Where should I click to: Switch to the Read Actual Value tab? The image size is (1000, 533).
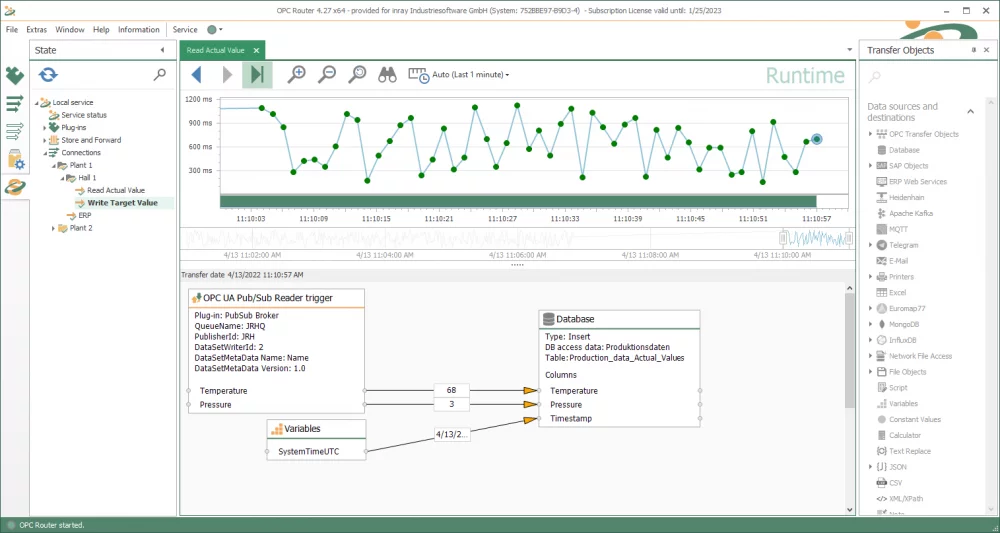click(216, 50)
